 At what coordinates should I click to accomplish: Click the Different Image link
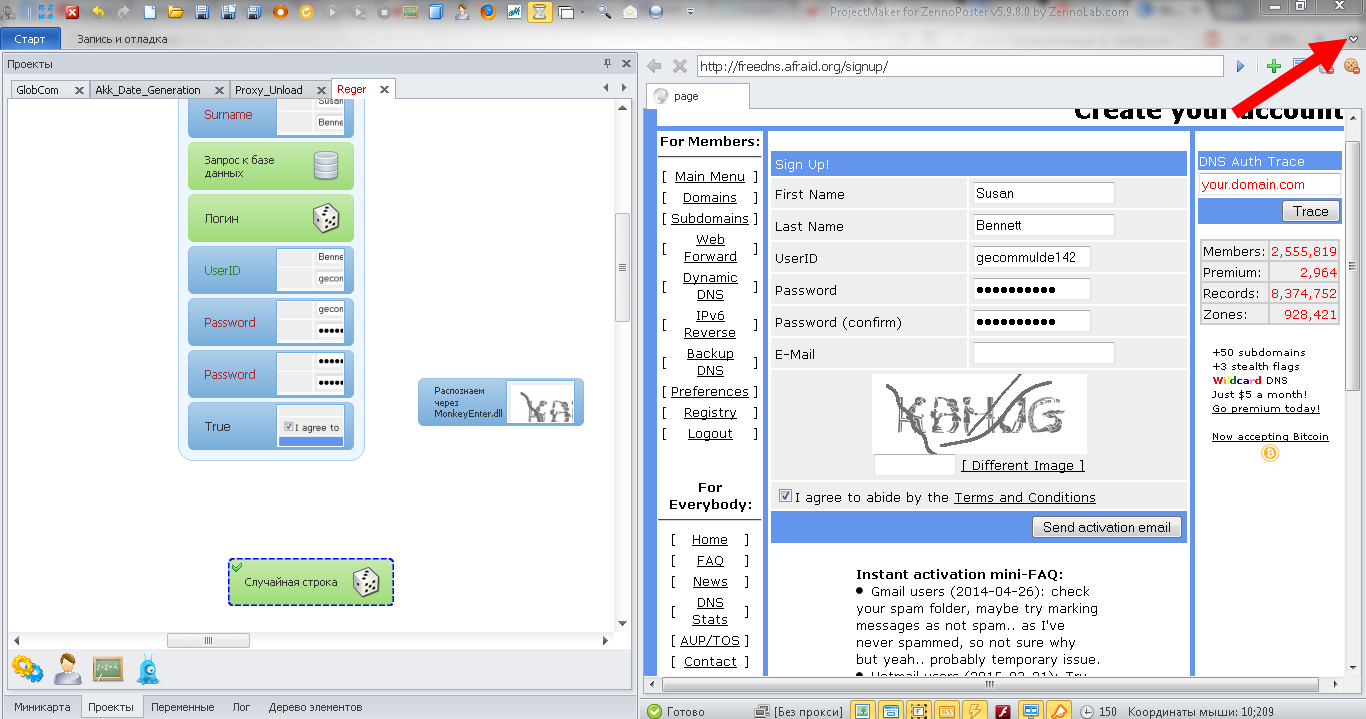point(1023,465)
